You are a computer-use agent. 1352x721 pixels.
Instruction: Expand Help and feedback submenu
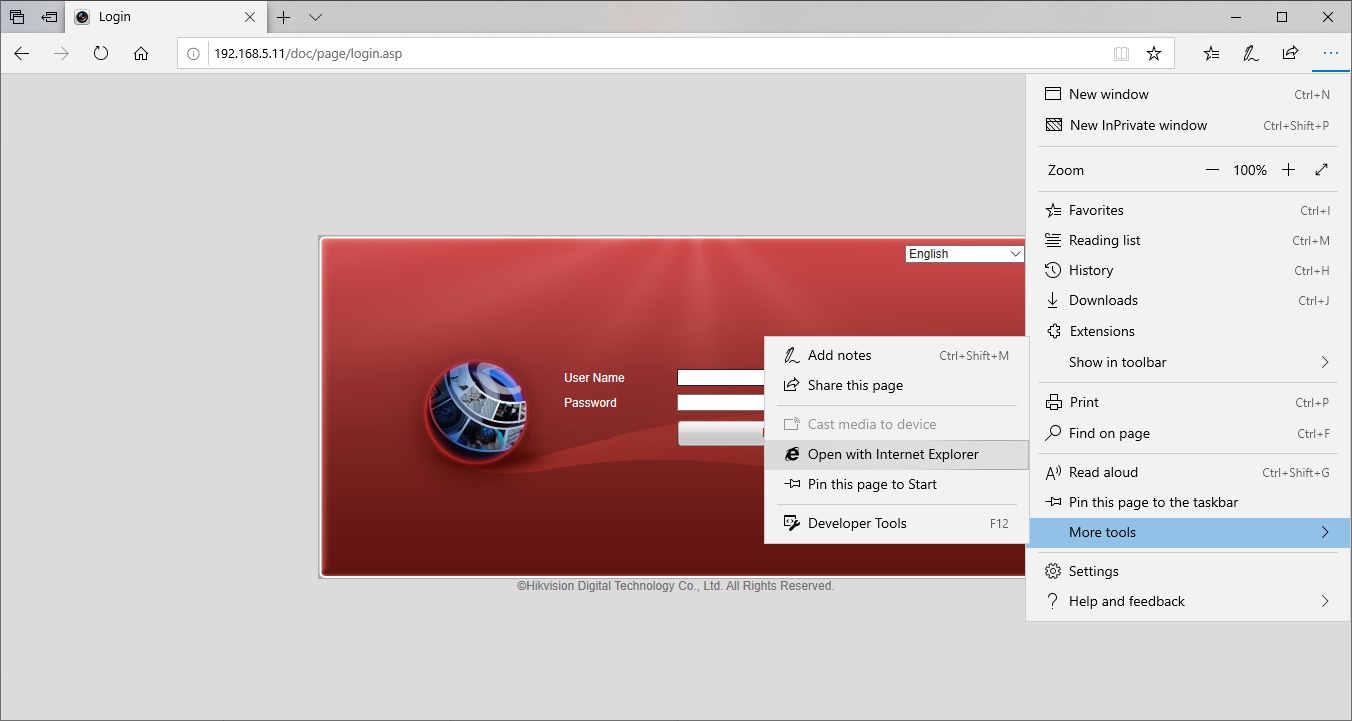(1189, 601)
